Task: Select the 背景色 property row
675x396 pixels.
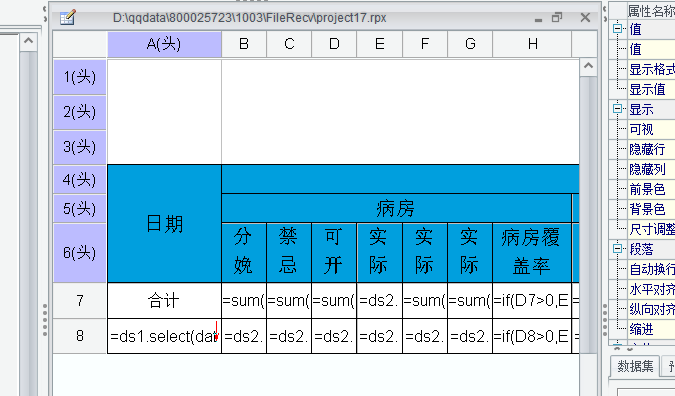Action: pos(651,209)
